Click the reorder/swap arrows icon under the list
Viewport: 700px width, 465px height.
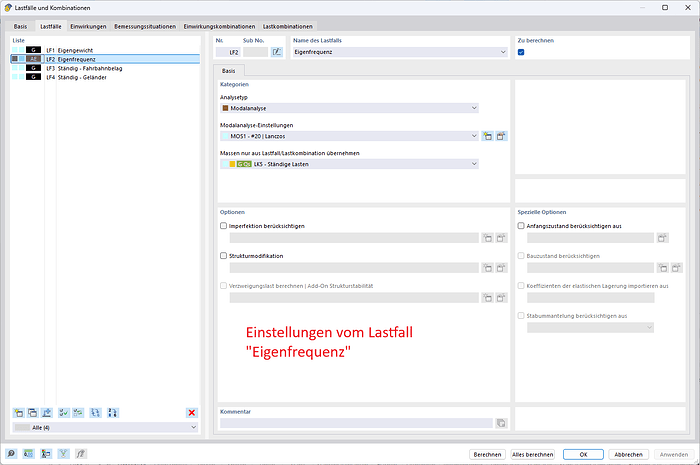(x=96, y=413)
